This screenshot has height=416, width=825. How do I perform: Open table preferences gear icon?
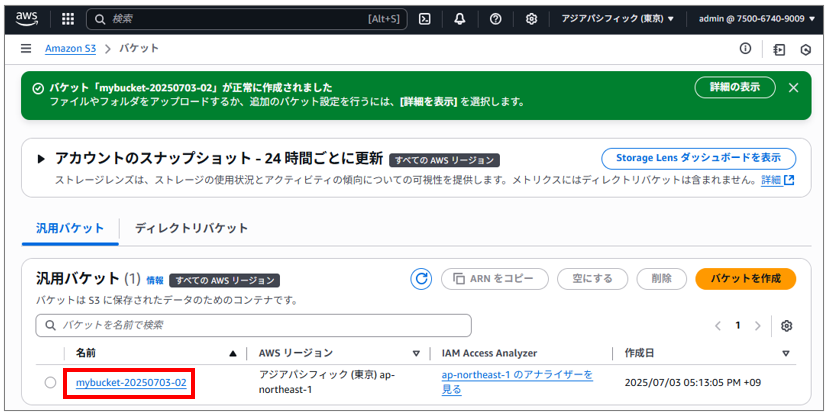coord(787,326)
